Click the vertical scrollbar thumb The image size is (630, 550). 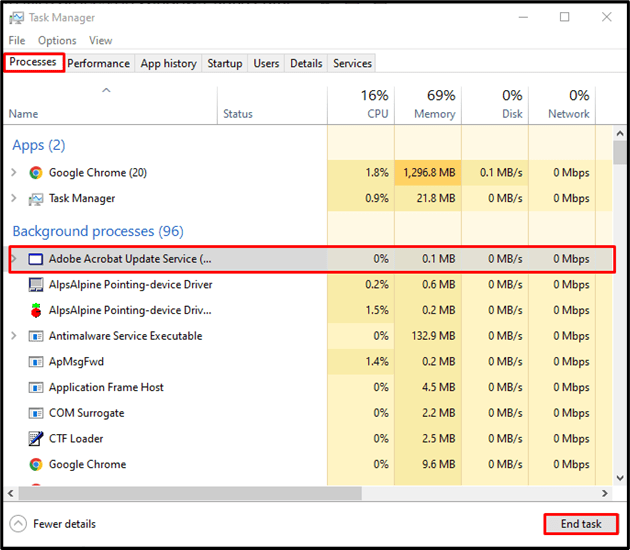(x=620, y=152)
